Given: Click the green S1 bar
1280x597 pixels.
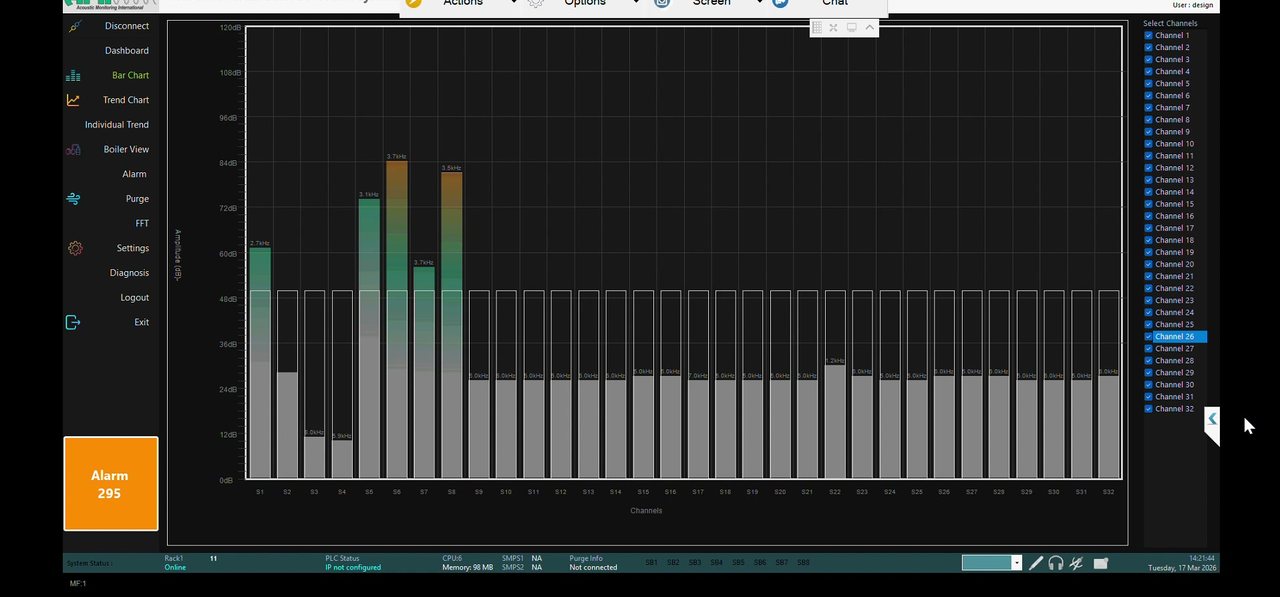Looking at the screenshot, I should tap(260, 363).
